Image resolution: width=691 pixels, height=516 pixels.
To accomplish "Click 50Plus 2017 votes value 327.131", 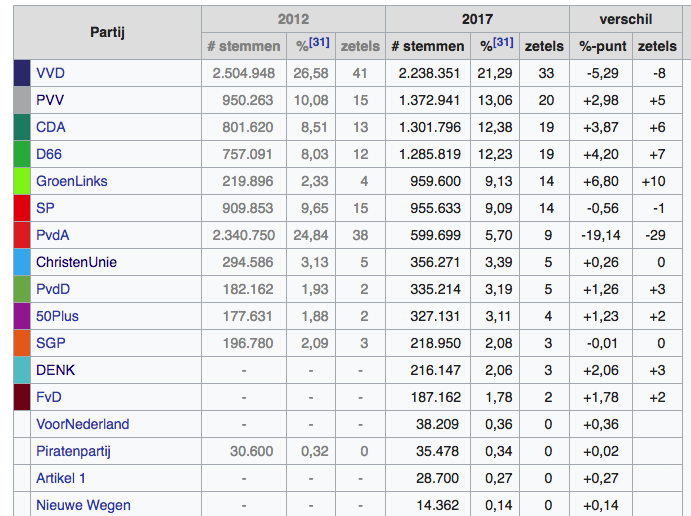I will click(435, 316).
